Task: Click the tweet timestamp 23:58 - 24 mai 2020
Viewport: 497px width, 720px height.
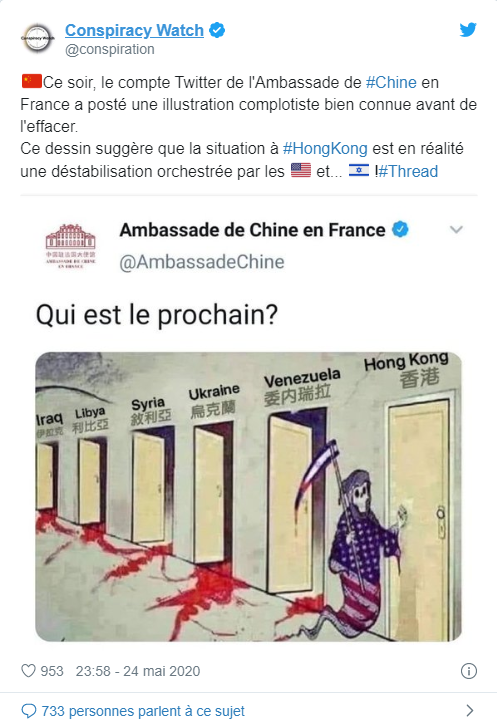Action: pyautogui.click(x=138, y=671)
